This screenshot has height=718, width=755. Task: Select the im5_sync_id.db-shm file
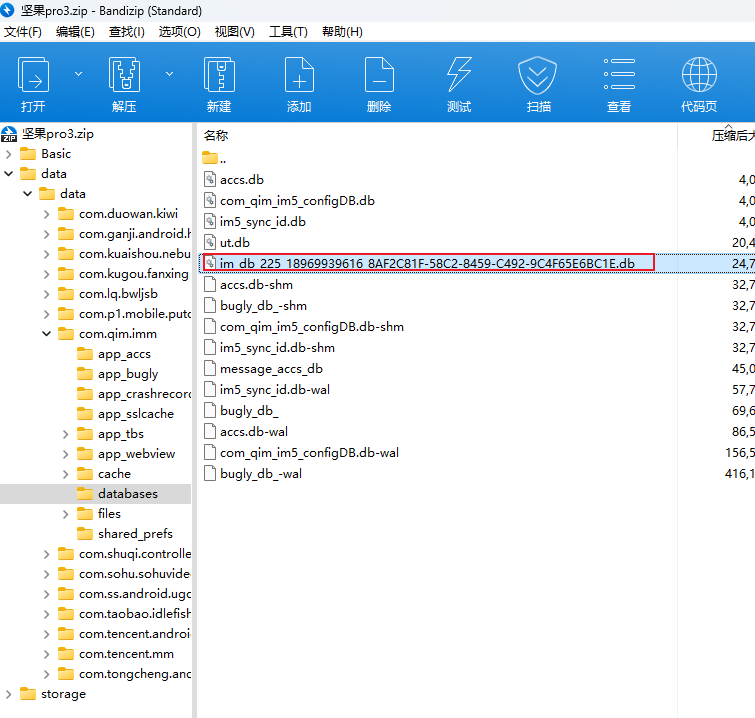(277, 348)
